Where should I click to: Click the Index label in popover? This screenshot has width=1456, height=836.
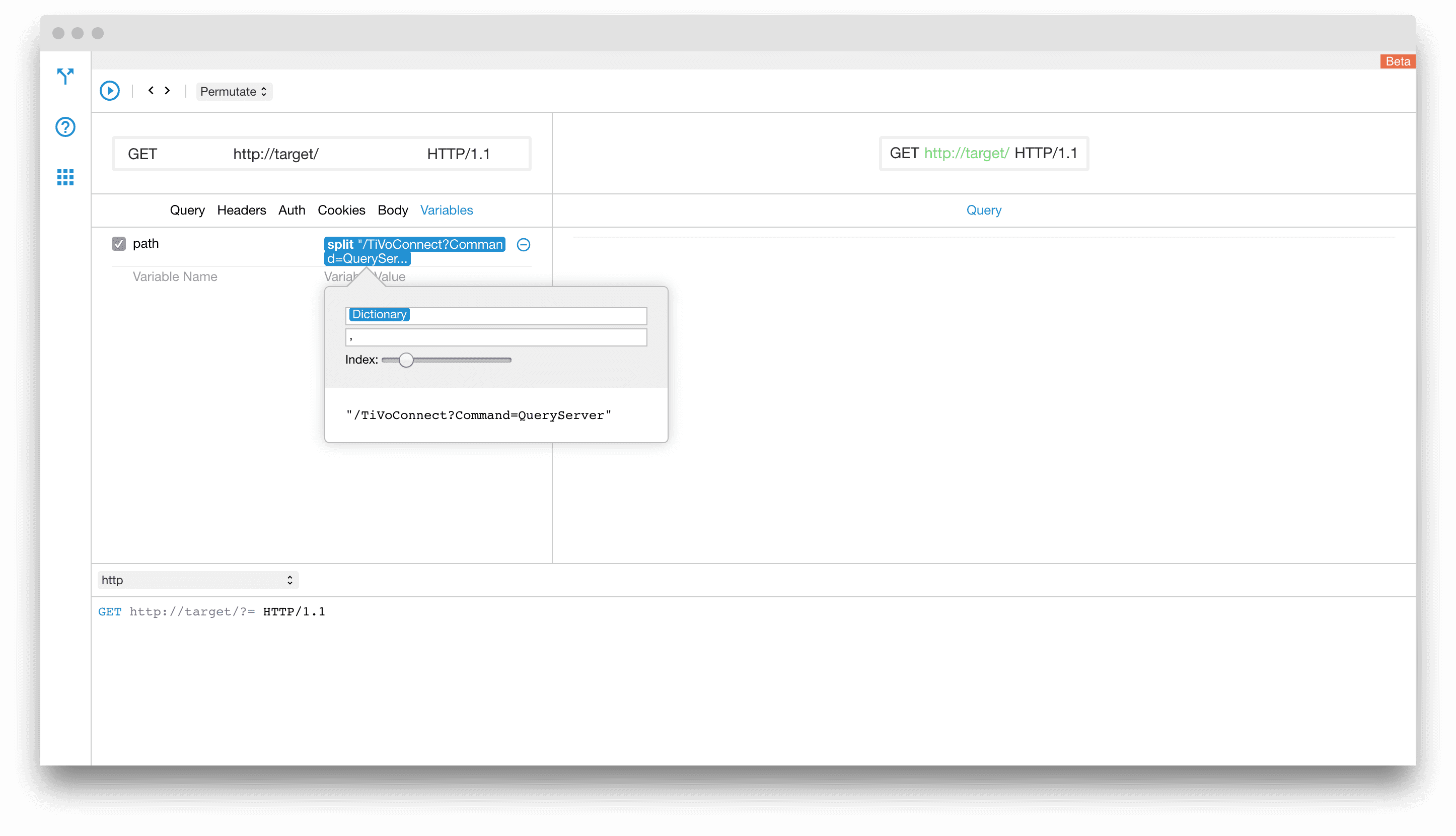(361, 360)
